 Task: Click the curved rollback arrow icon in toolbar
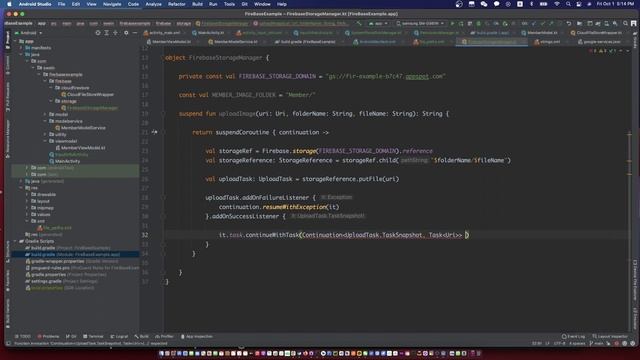pos(569,24)
